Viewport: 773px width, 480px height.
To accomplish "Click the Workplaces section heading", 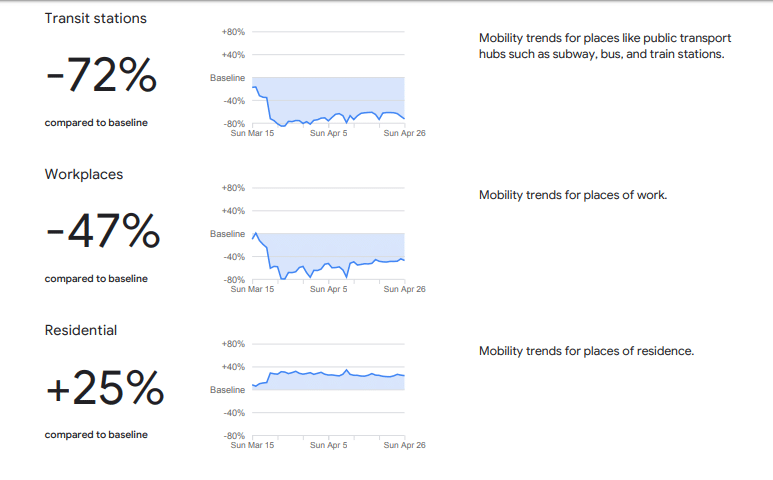I will (84, 174).
